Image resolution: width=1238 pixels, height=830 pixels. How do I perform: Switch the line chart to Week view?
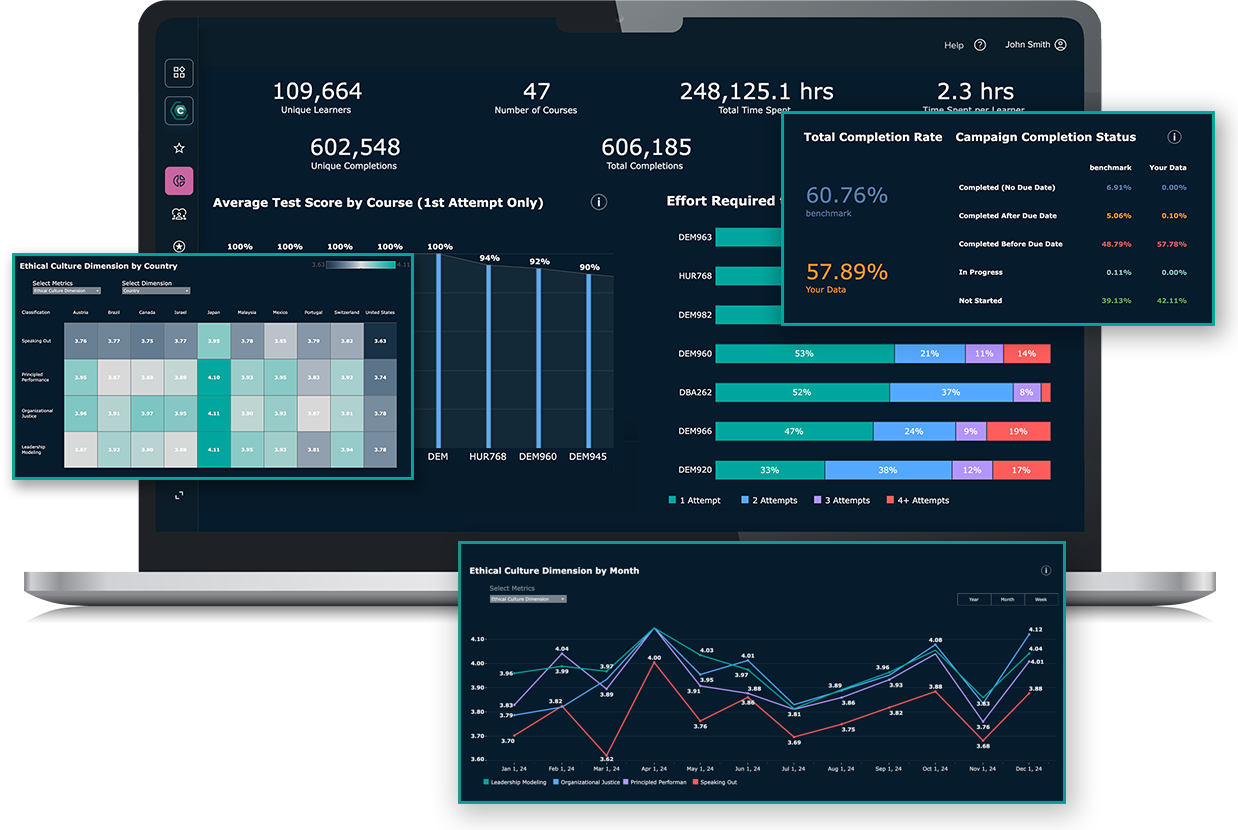(x=1040, y=600)
